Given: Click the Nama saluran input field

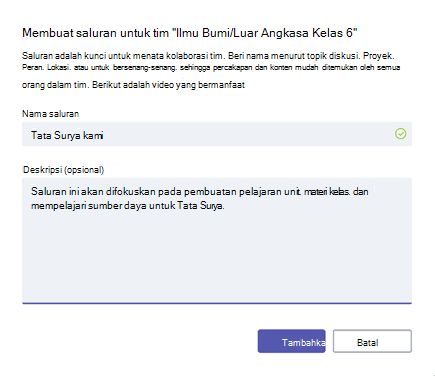Looking at the screenshot, I should click(217, 134).
